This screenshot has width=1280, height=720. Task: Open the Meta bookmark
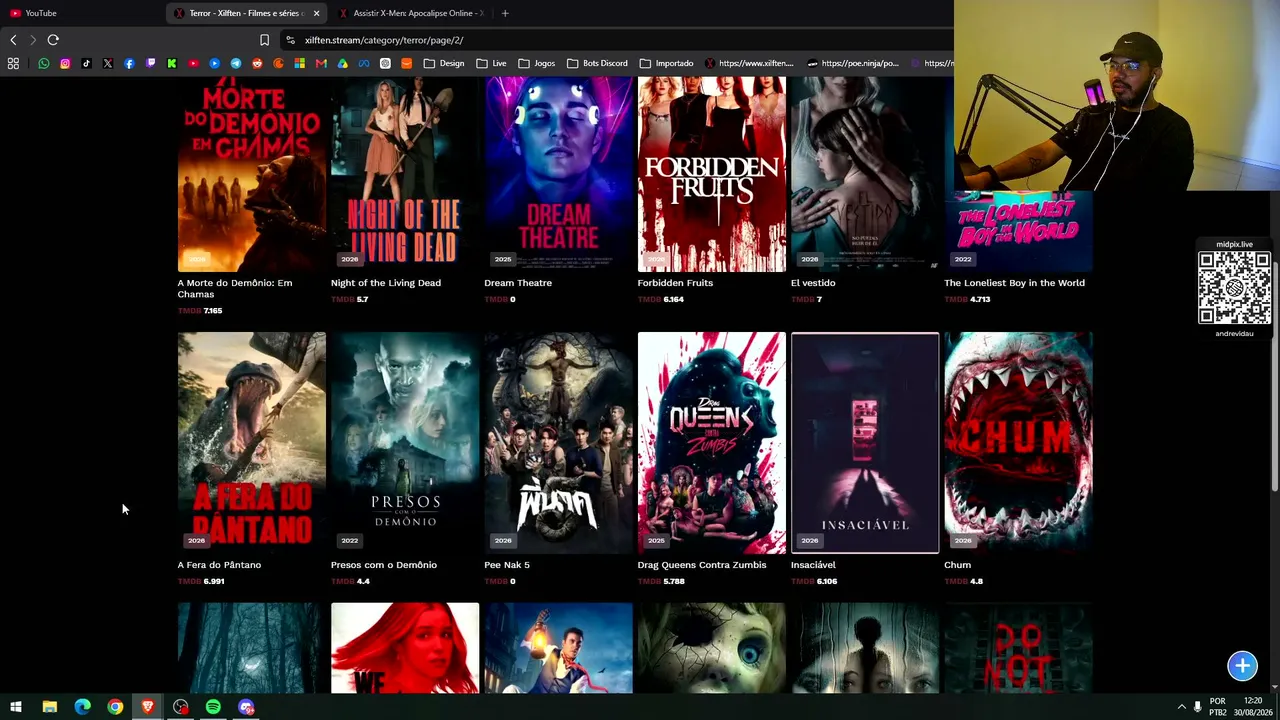(x=364, y=63)
